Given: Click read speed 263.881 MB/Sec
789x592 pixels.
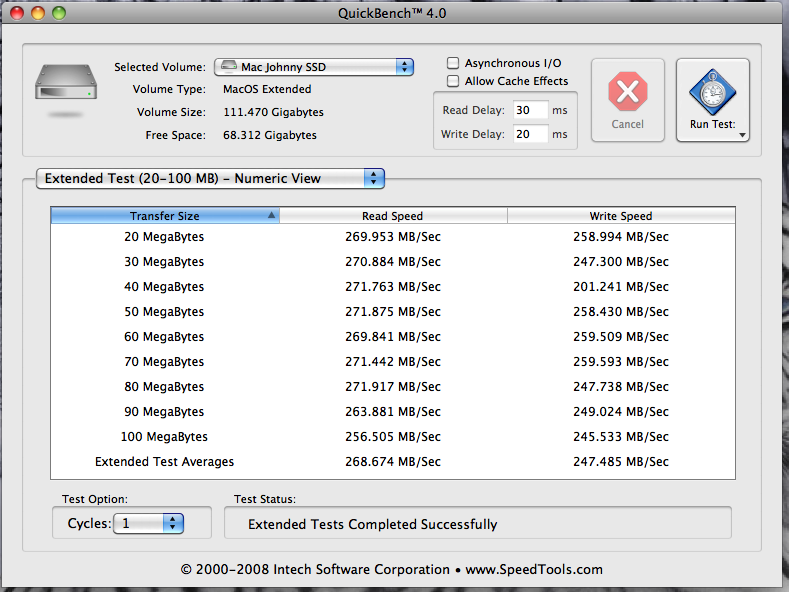Looking at the screenshot, I should click(x=393, y=412).
